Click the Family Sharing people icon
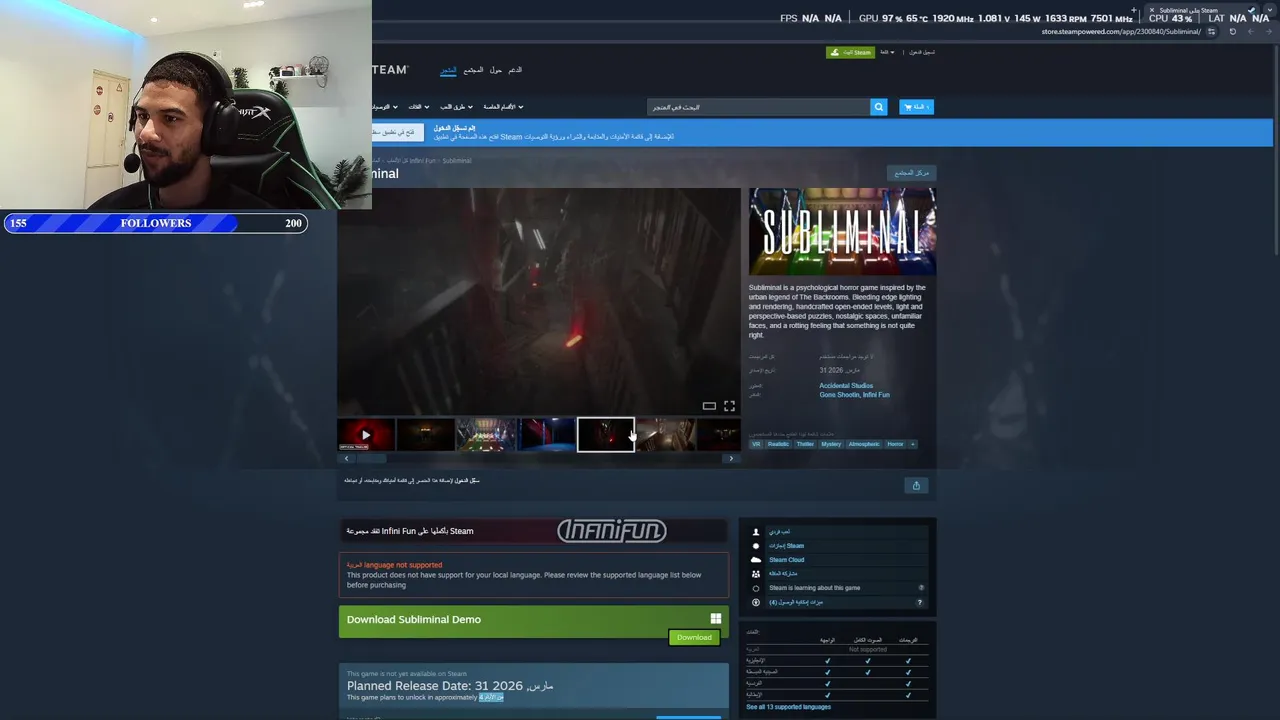1280x720 pixels. tap(756, 574)
